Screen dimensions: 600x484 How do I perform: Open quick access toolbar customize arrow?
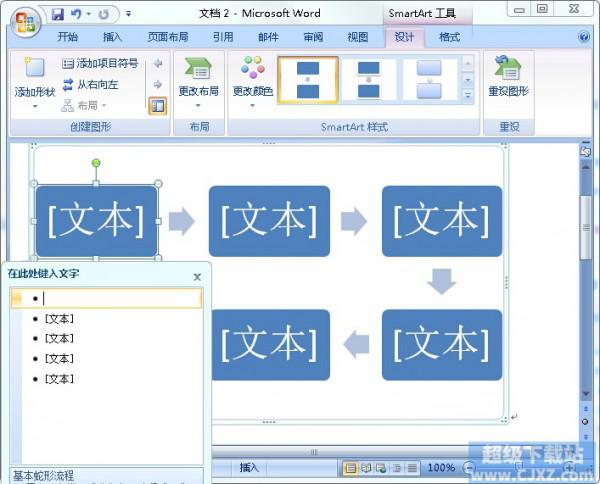[x=129, y=14]
